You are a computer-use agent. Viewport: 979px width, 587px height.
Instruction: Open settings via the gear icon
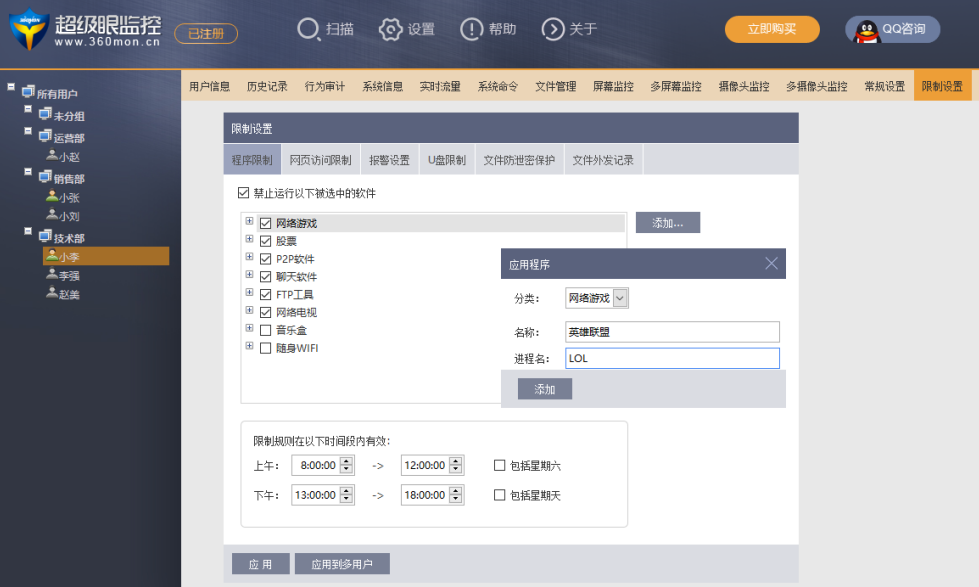tap(391, 30)
